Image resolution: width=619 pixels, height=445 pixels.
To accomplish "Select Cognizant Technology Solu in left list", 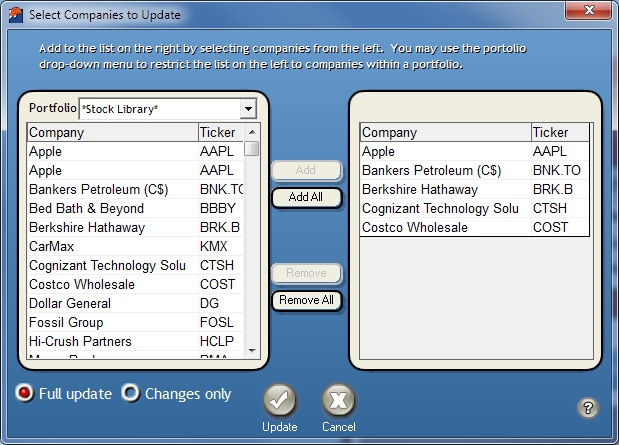I will click(135, 265).
